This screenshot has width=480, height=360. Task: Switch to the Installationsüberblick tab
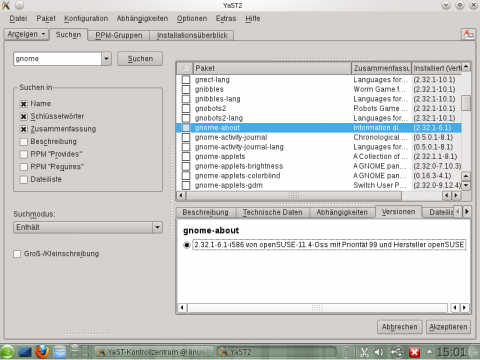tap(192, 35)
